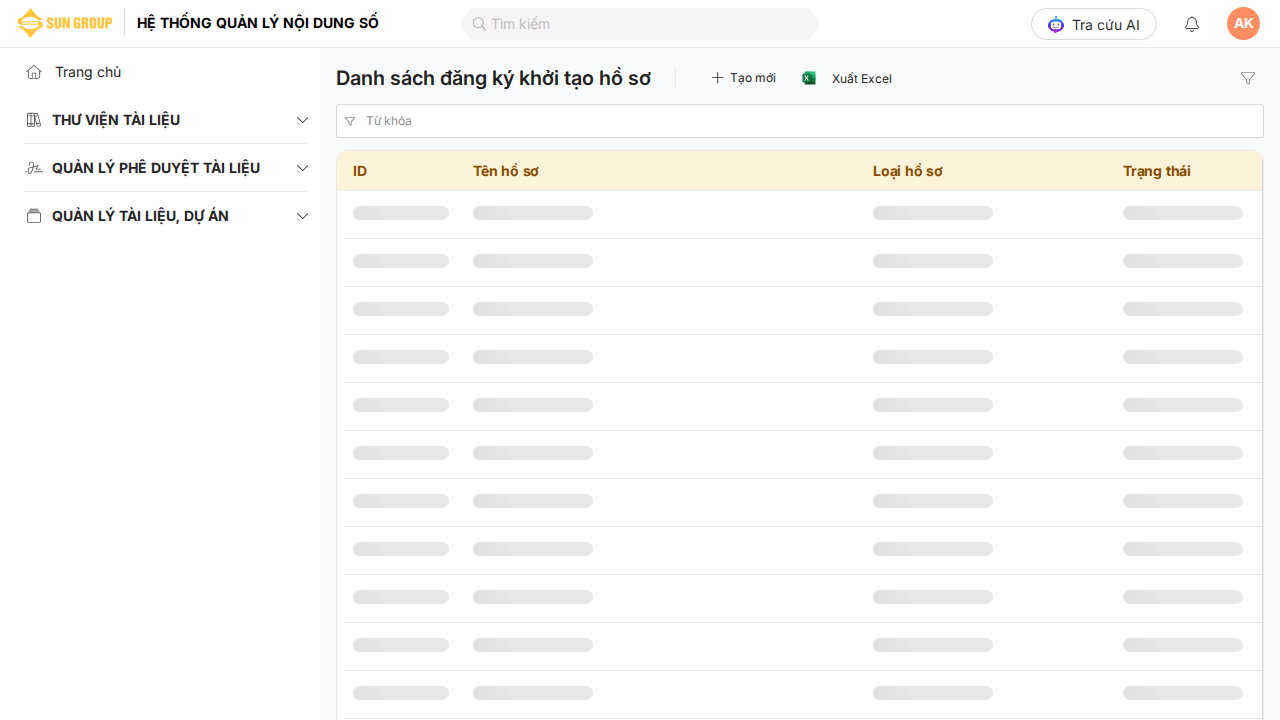Click the home icon beside Trang chủ
Image resolution: width=1280 pixels, height=720 pixels.
[34, 72]
